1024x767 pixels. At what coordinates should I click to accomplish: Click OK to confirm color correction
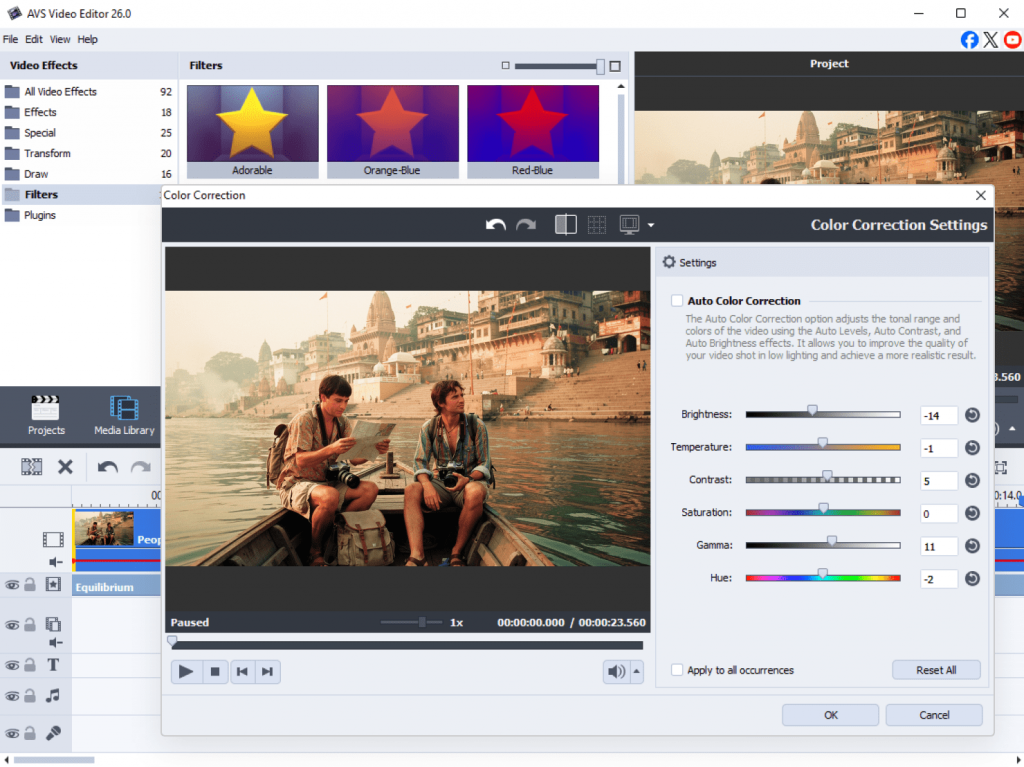(x=830, y=715)
